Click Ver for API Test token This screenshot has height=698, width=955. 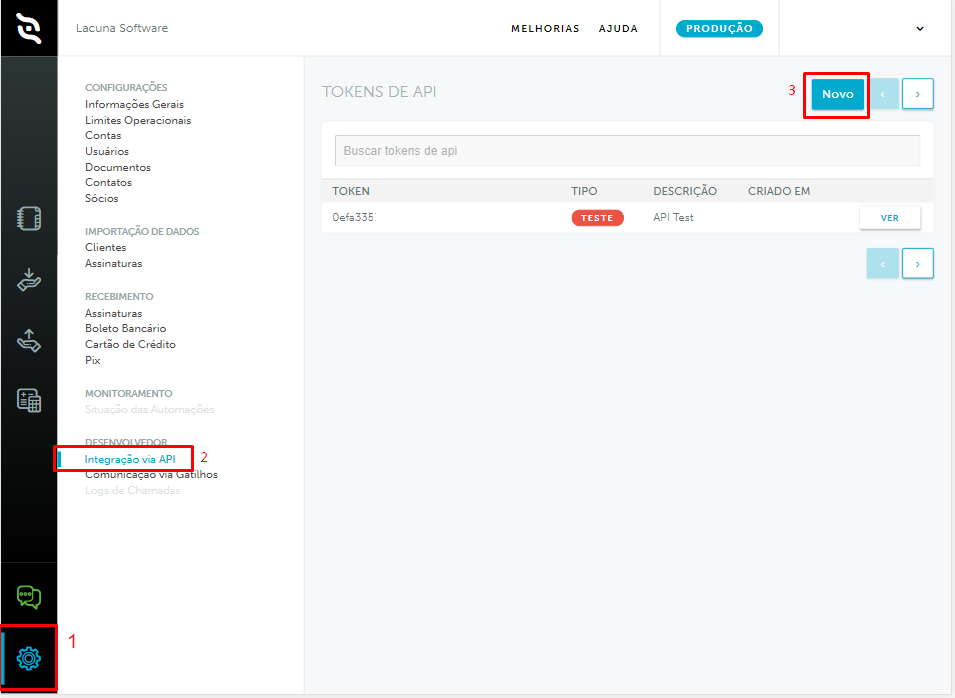(890, 218)
